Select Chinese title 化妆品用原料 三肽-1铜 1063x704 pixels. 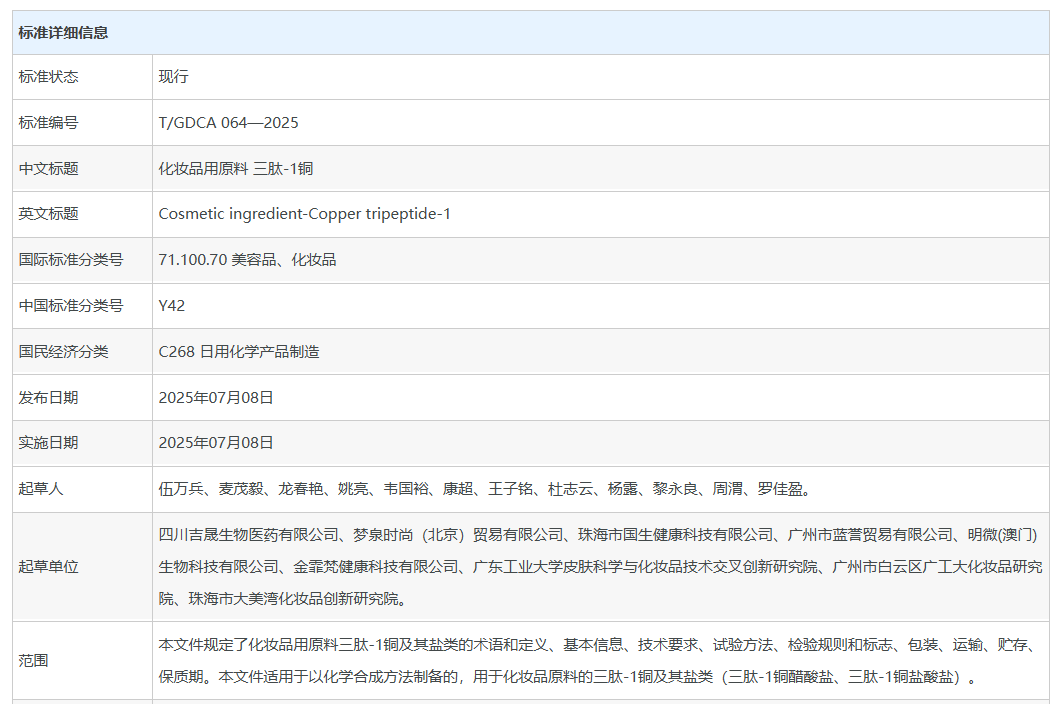tap(236, 169)
